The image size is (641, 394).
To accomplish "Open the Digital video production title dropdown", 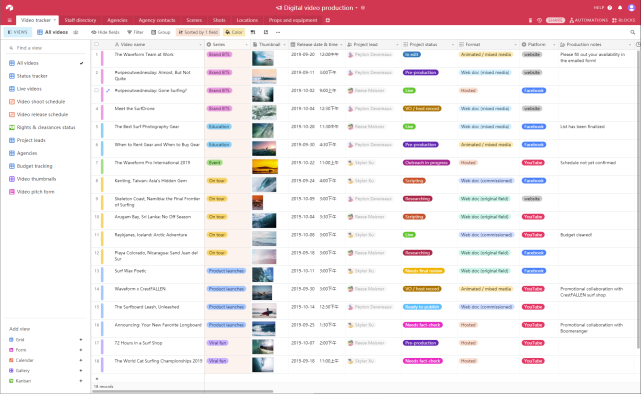I will 356,8.
